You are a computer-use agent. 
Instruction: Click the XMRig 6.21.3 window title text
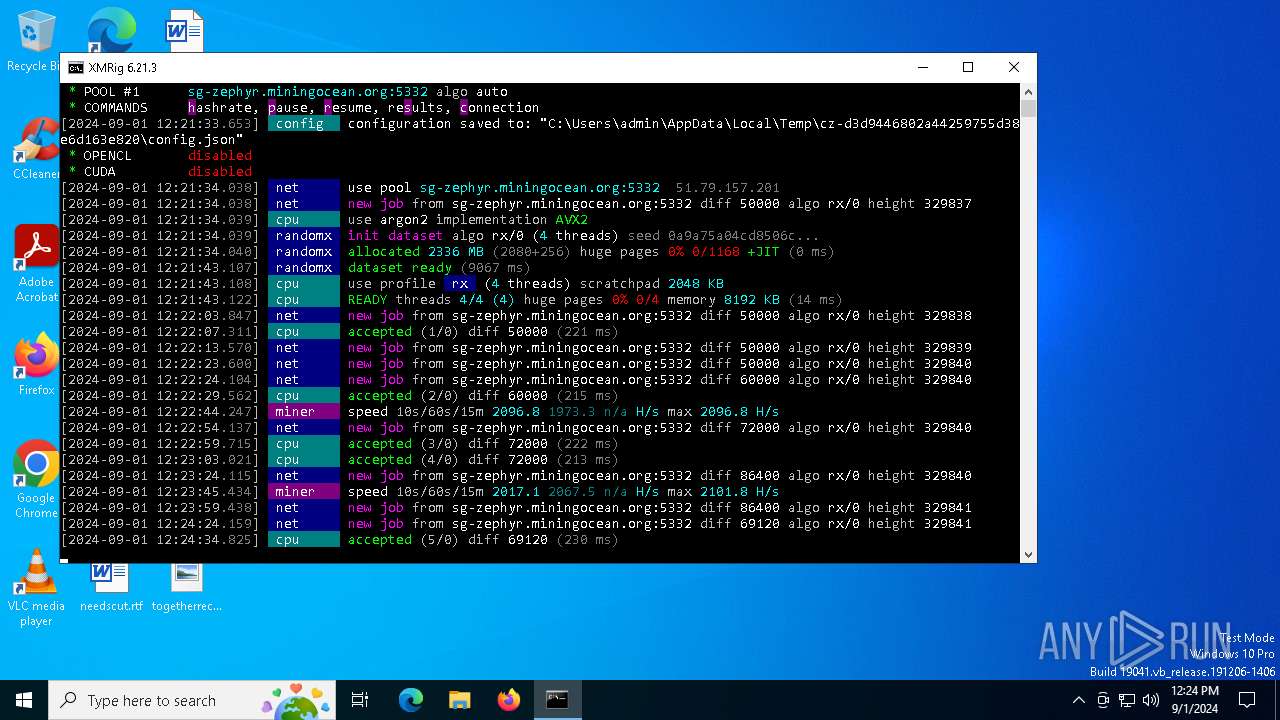122,68
